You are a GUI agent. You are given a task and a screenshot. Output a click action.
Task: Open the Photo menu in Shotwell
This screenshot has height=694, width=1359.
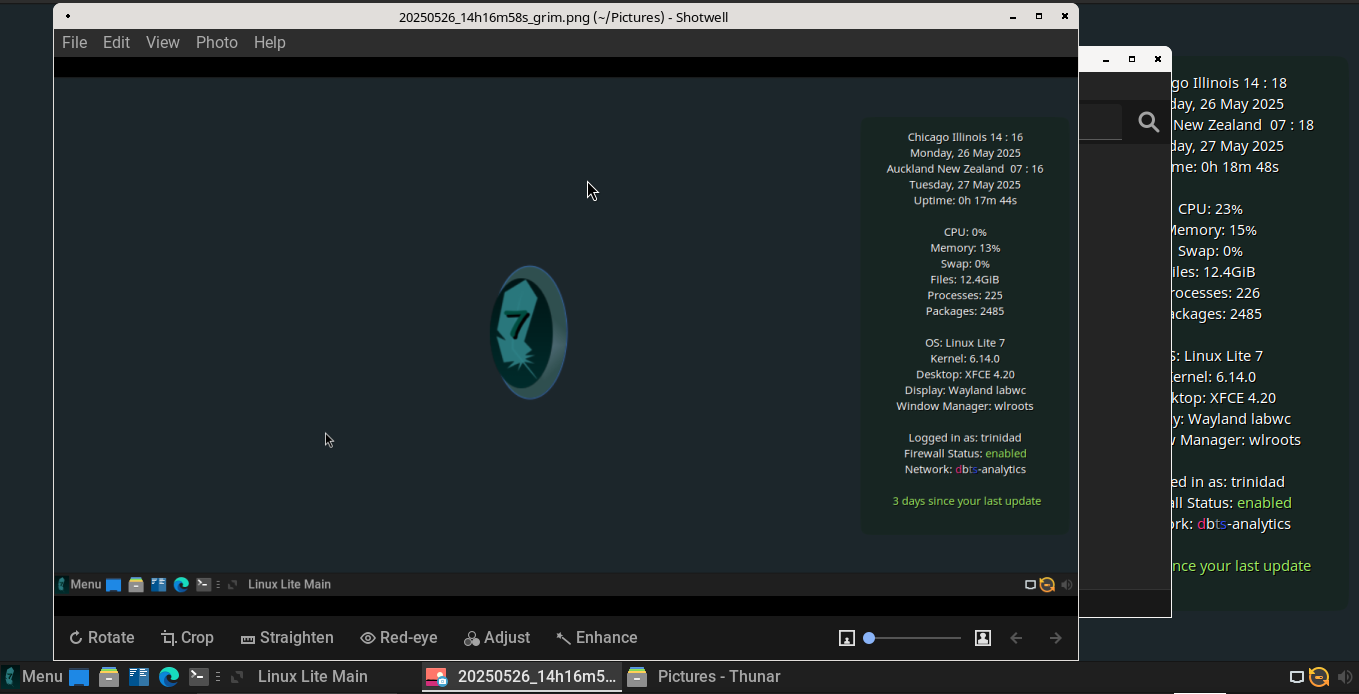217,42
